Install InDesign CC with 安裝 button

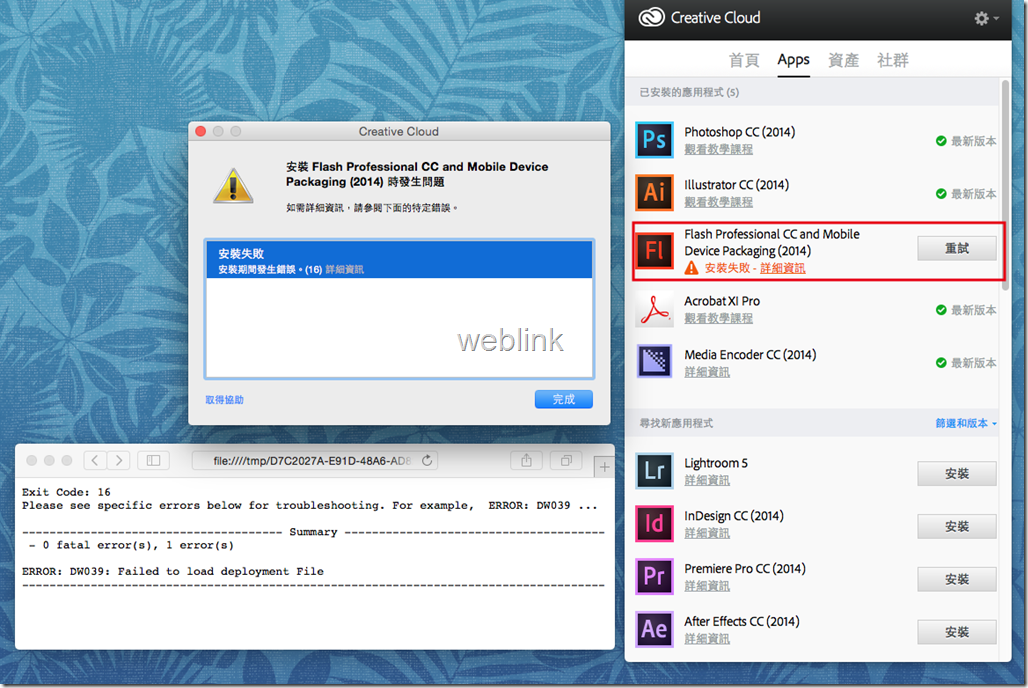point(957,527)
